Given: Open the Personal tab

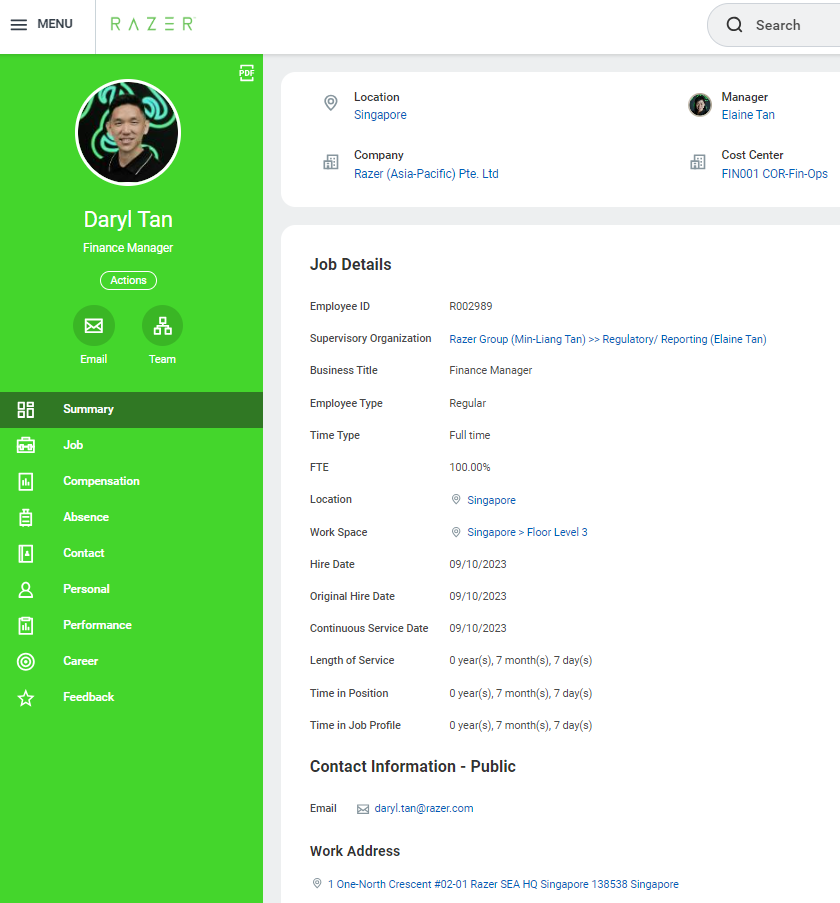Looking at the screenshot, I should pos(131,589).
